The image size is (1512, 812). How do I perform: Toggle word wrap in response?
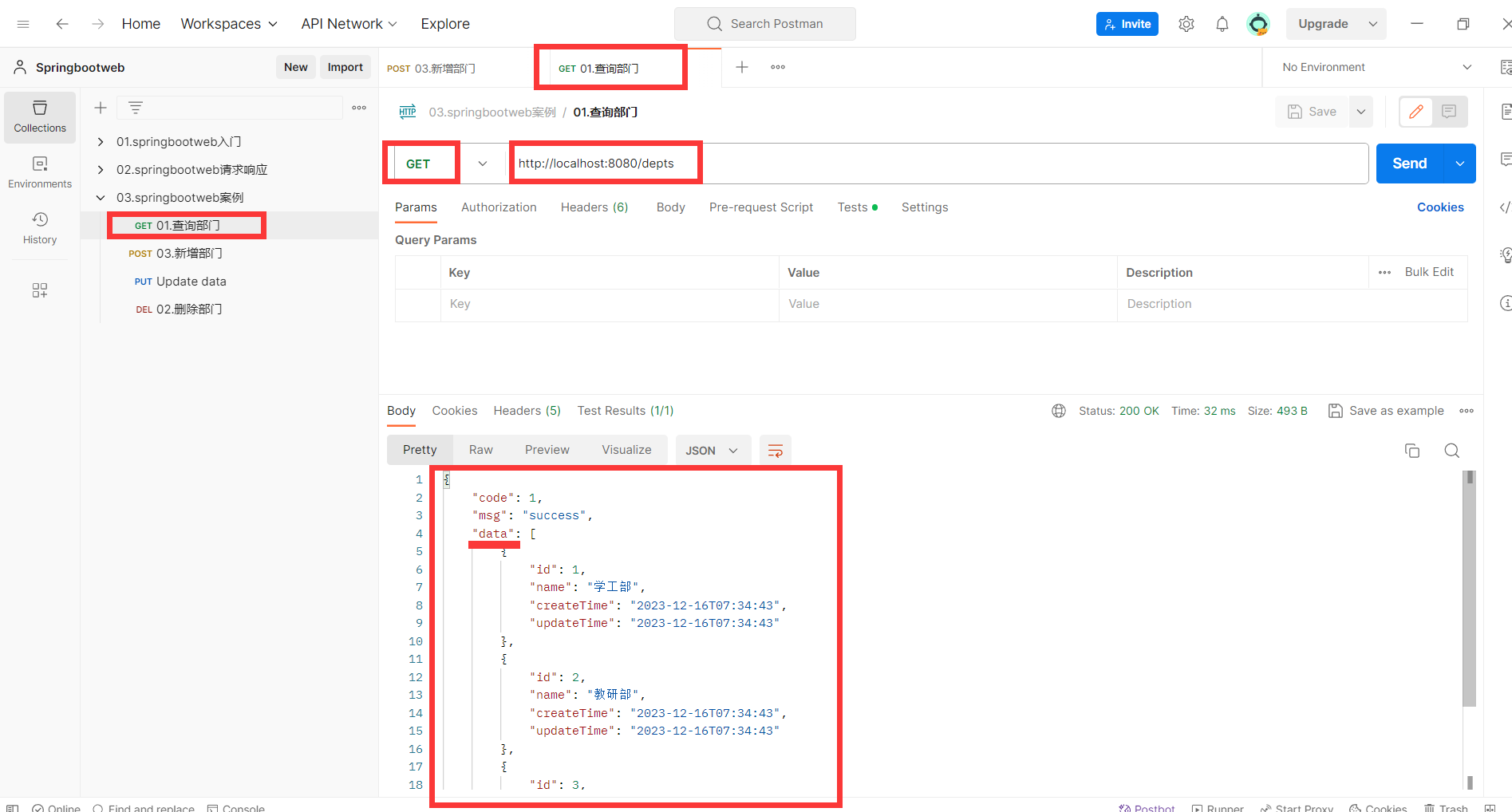775,451
